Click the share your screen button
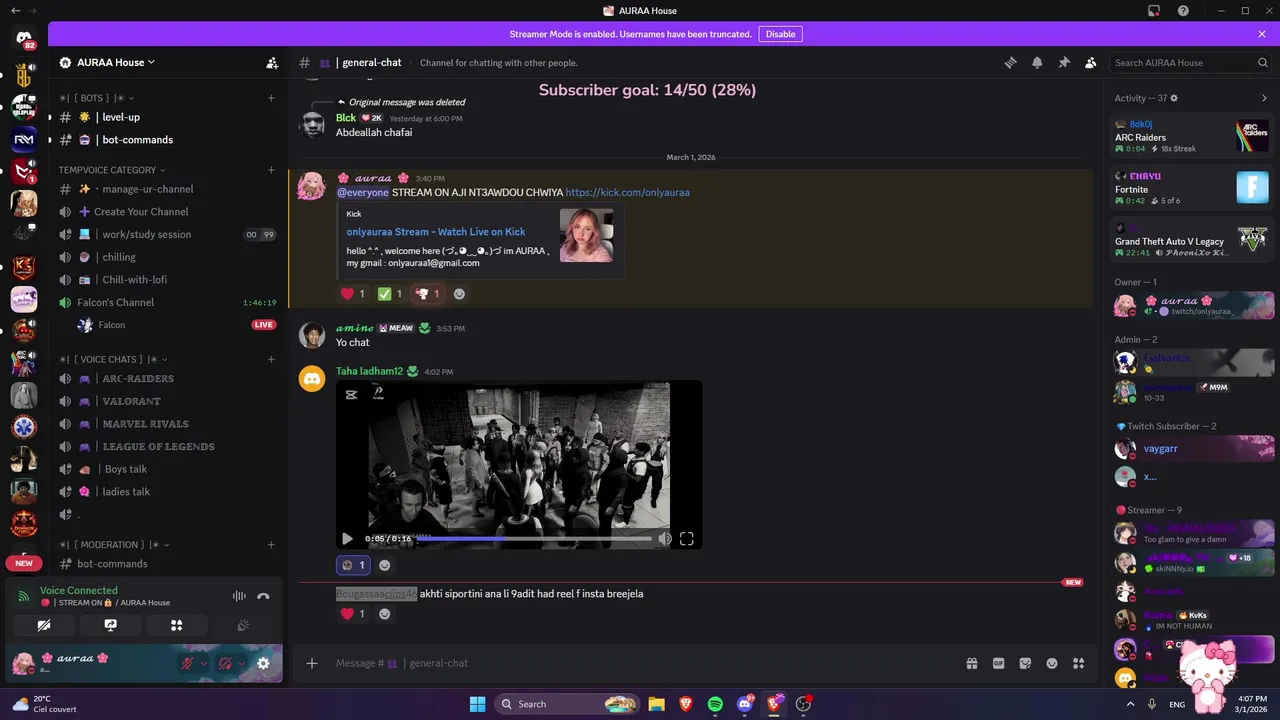 pos(110,625)
